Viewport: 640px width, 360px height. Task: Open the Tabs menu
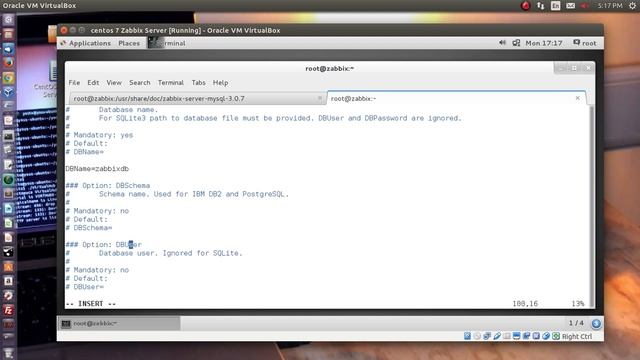tap(199, 82)
